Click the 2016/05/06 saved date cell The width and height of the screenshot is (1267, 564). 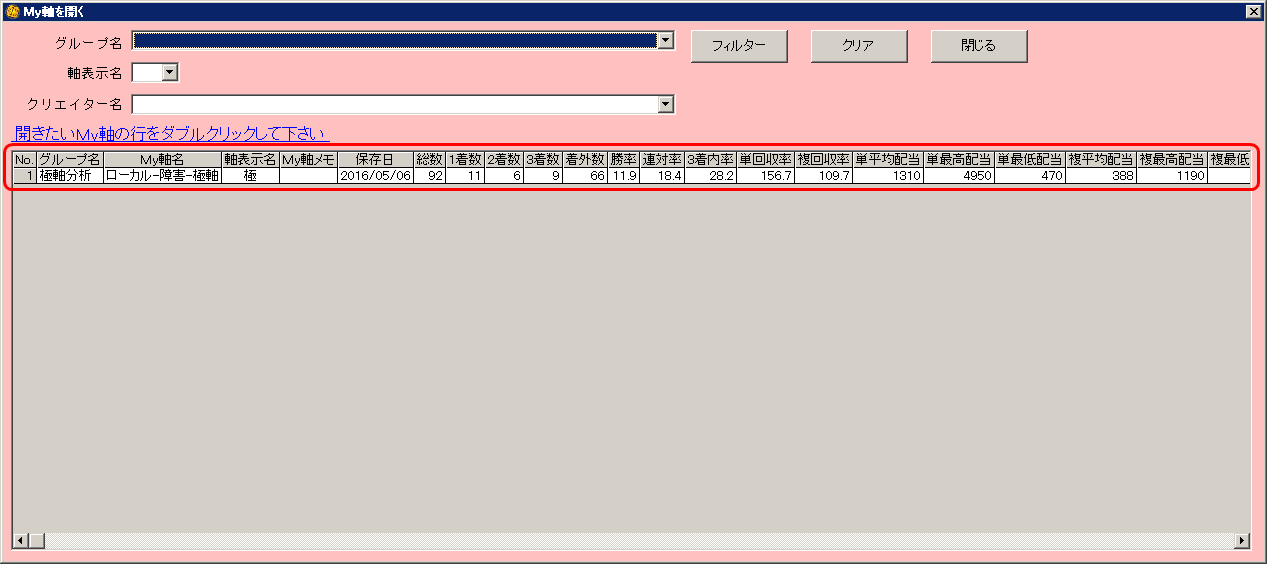(375, 175)
